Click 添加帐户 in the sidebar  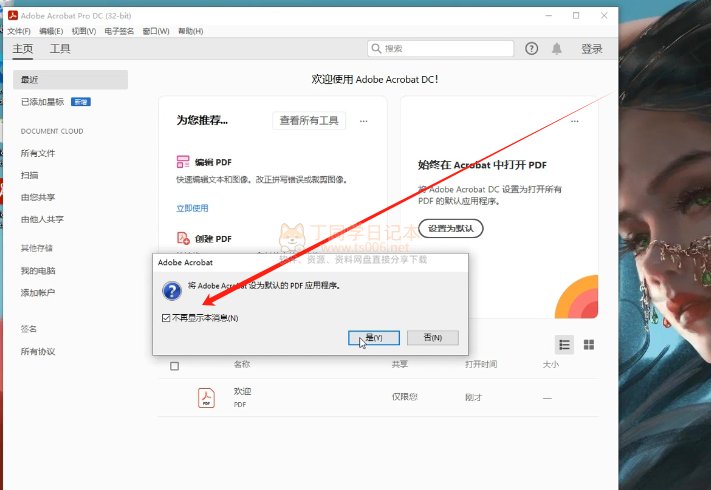(38, 292)
